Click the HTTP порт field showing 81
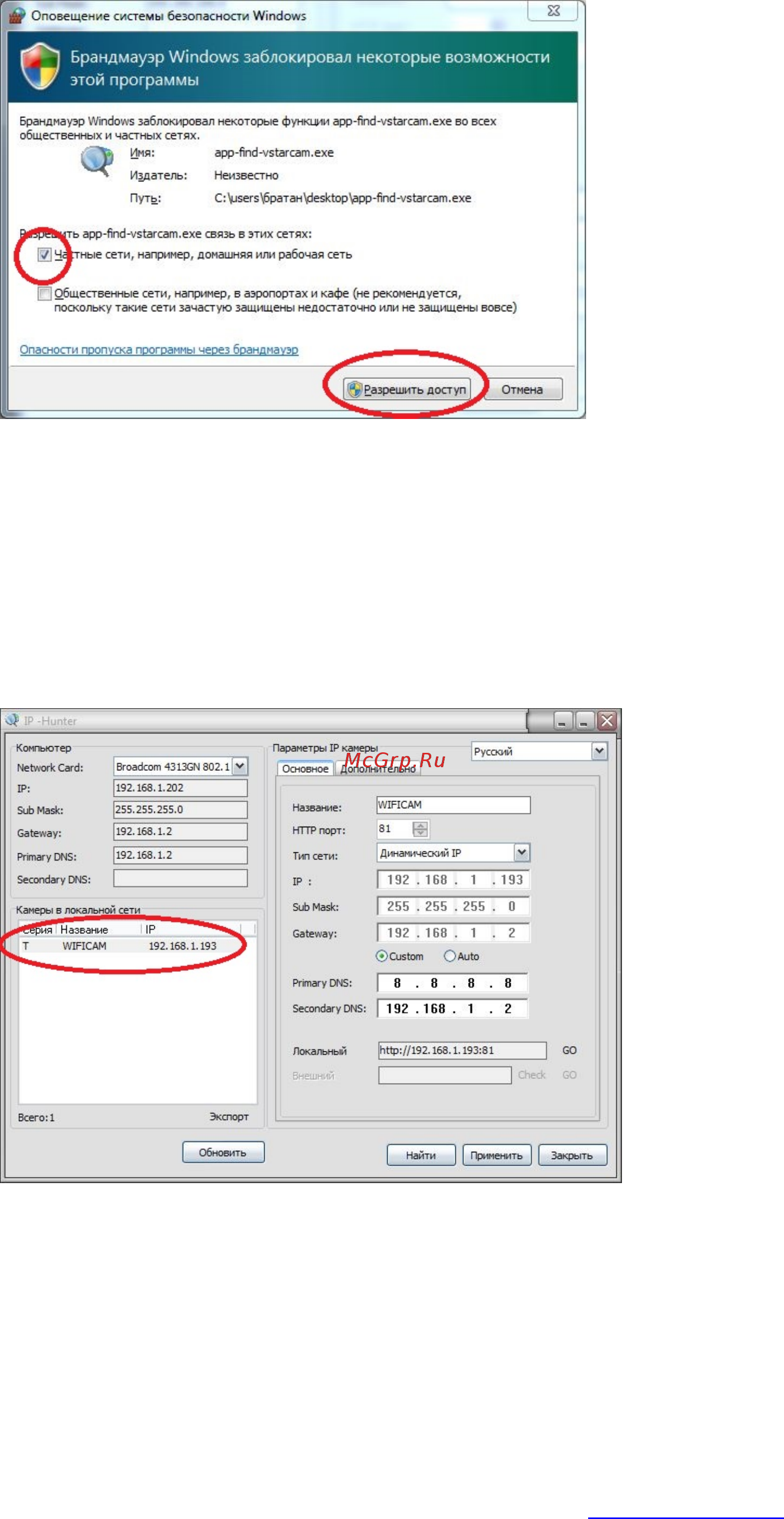 [395, 829]
